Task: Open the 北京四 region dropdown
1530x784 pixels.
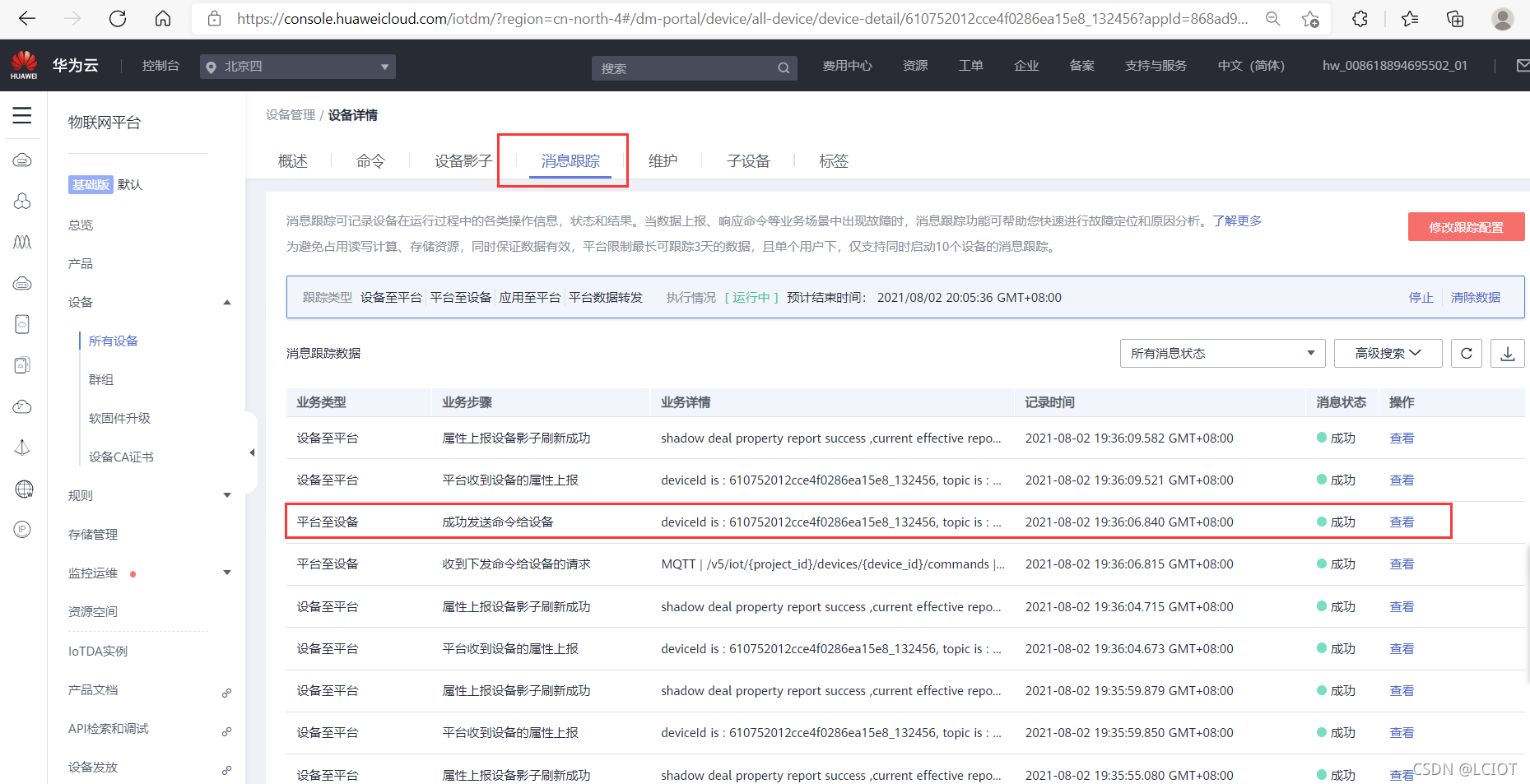Action: click(x=298, y=67)
